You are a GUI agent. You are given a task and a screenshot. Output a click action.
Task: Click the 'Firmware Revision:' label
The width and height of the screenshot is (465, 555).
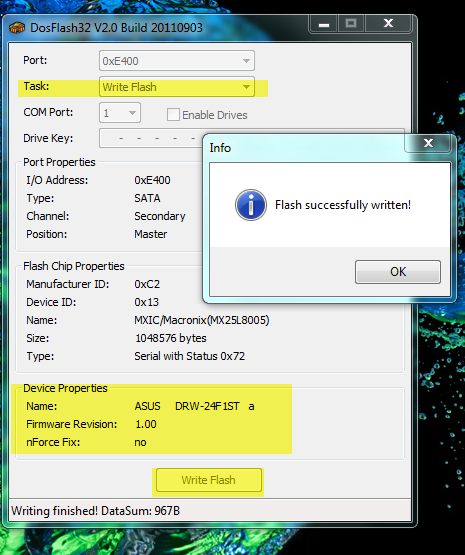pos(71,424)
